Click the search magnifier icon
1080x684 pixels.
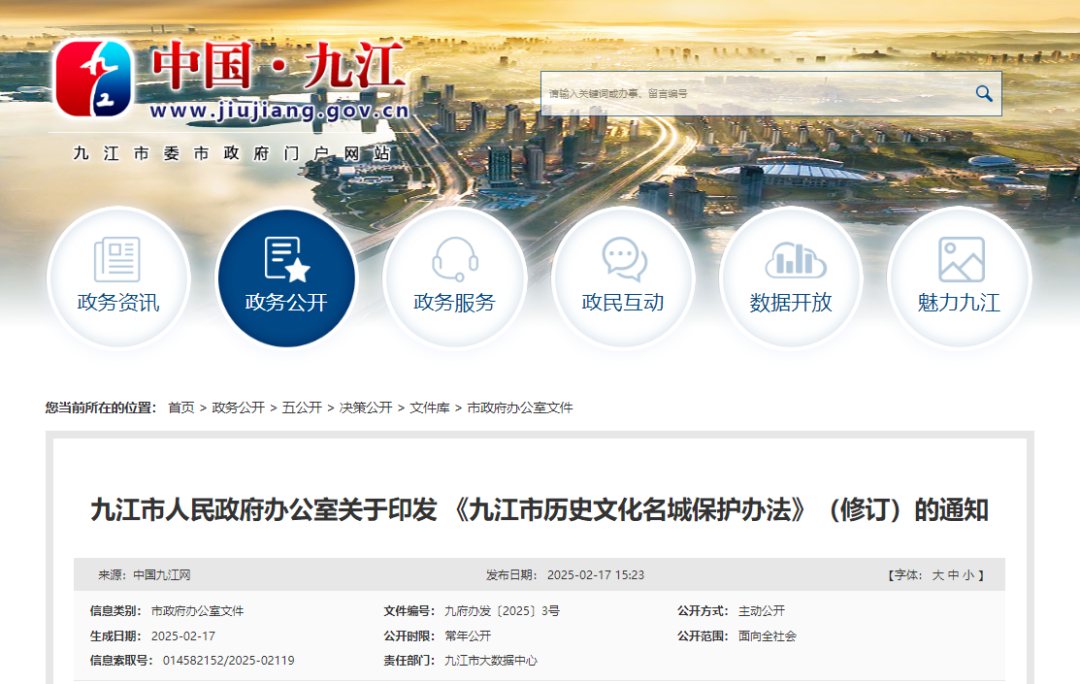pos(984,94)
